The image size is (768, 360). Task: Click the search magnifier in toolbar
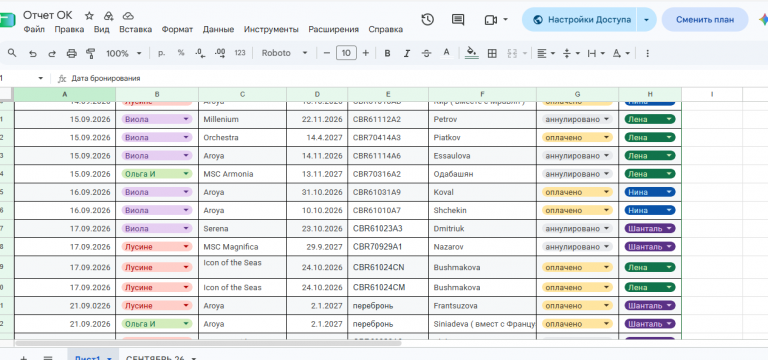tap(12, 53)
